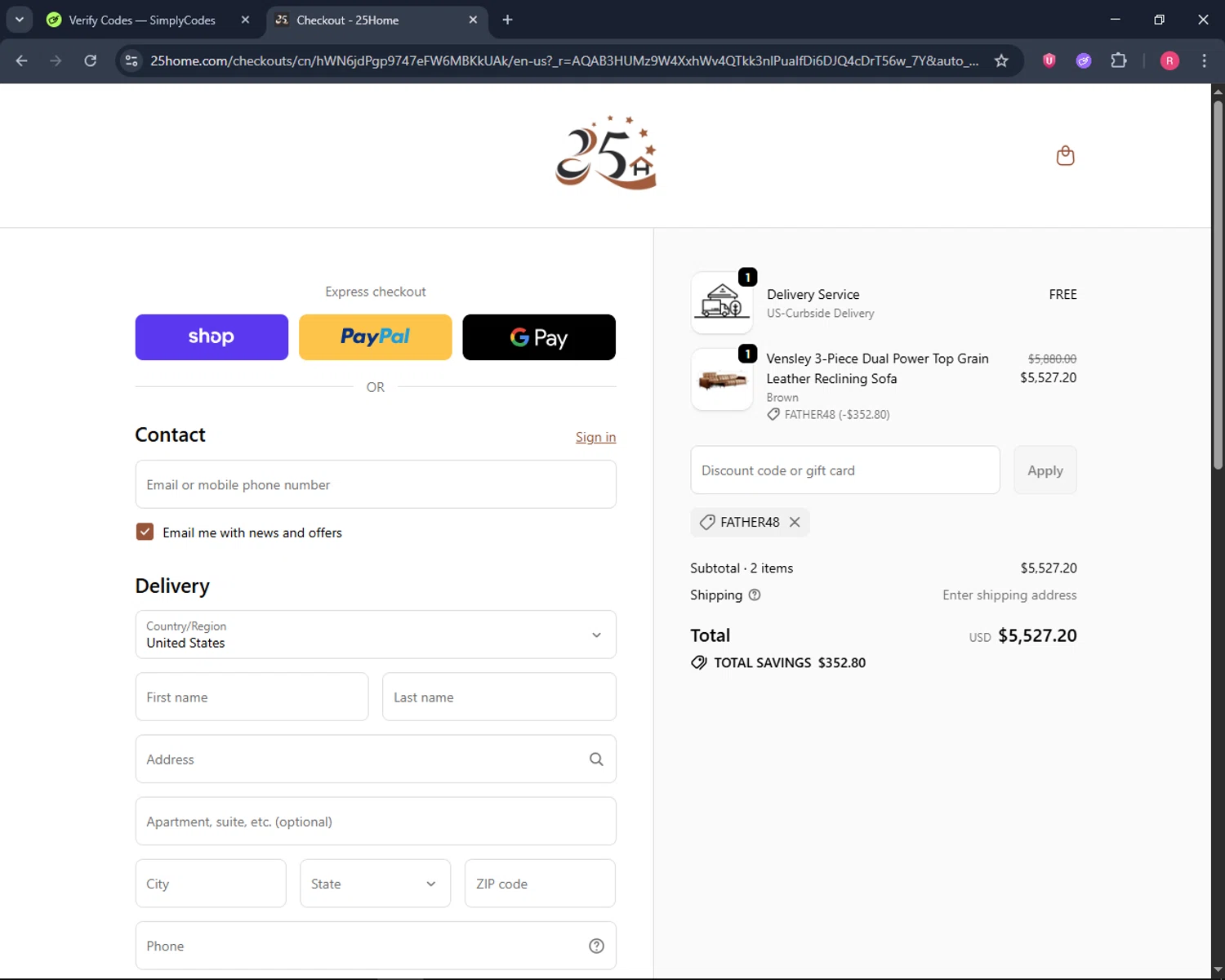The height and width of the screenshot is (980, 1225).
Task: Open the State dropdown
Action: tap(375, 884)
